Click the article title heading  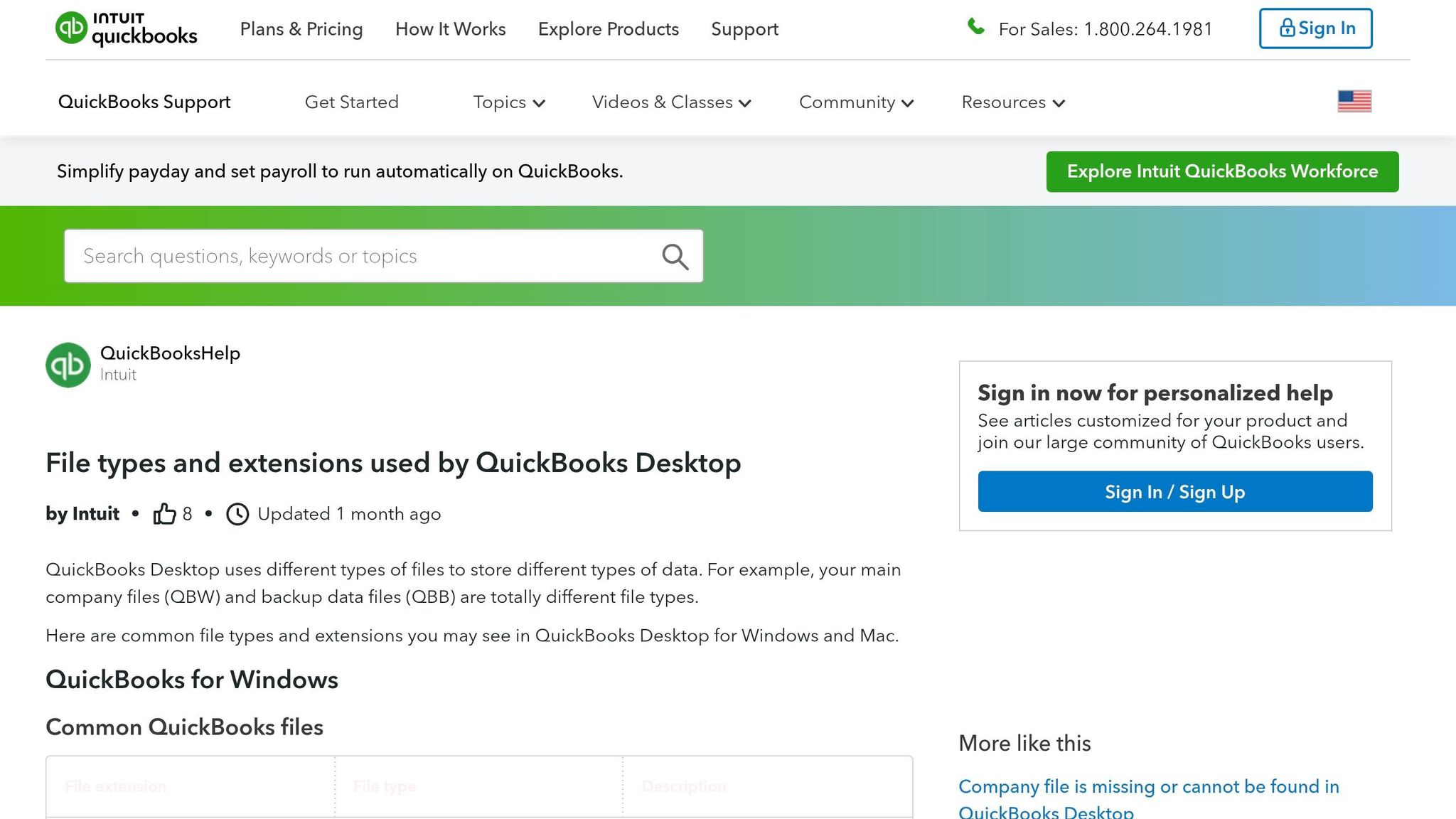(393, 463)
